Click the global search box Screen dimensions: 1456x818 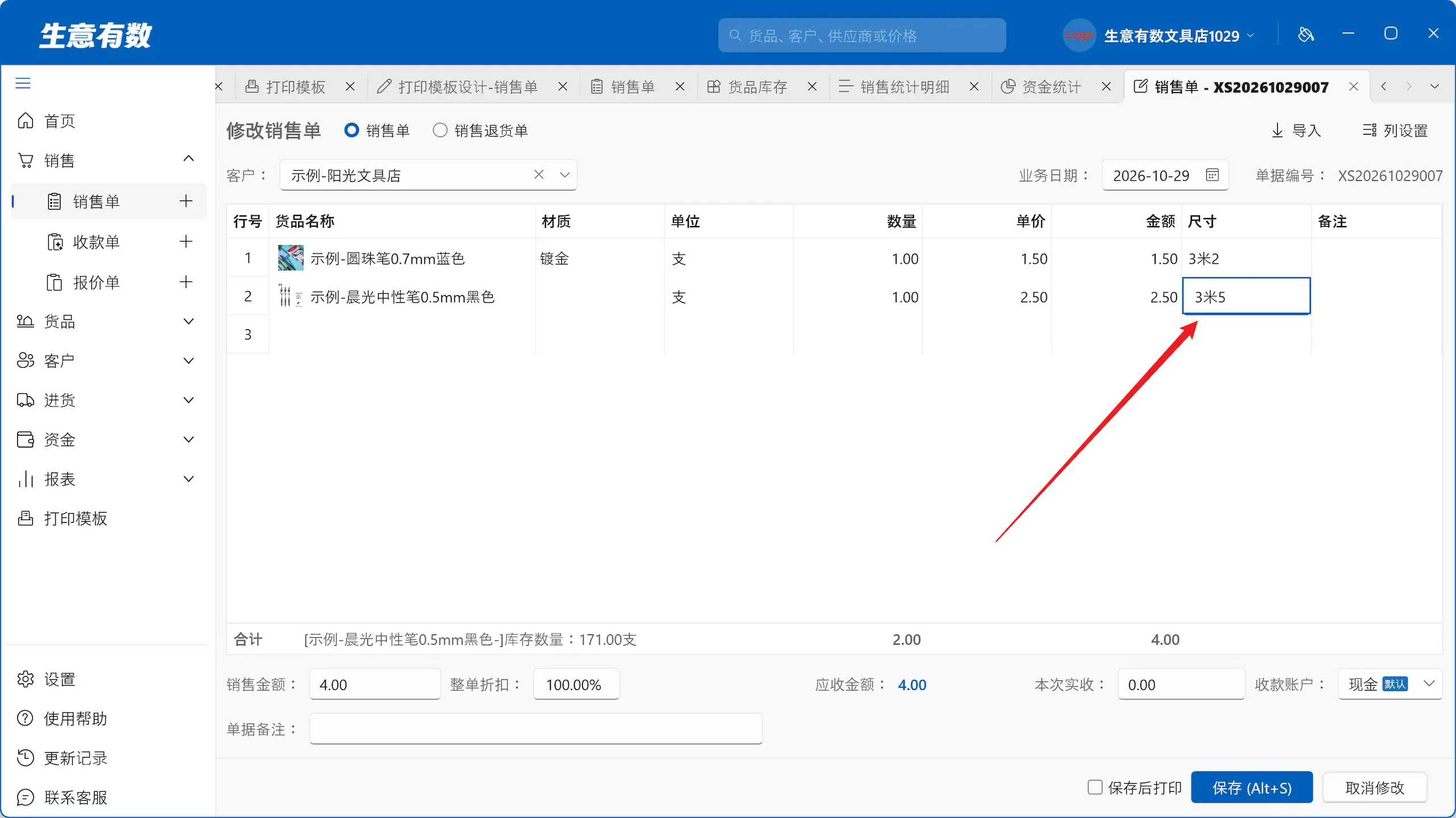(862, 35)
